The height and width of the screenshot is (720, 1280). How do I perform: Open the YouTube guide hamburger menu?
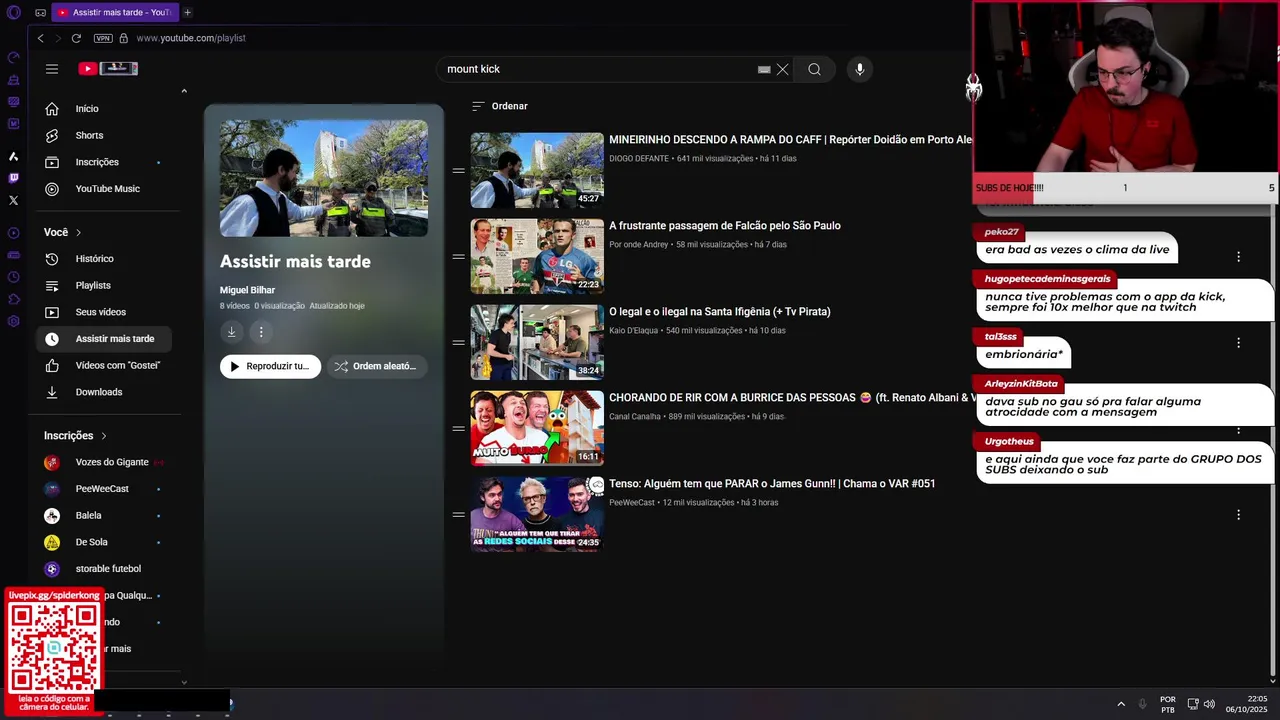pyautogui.click(x=52, y=69)
